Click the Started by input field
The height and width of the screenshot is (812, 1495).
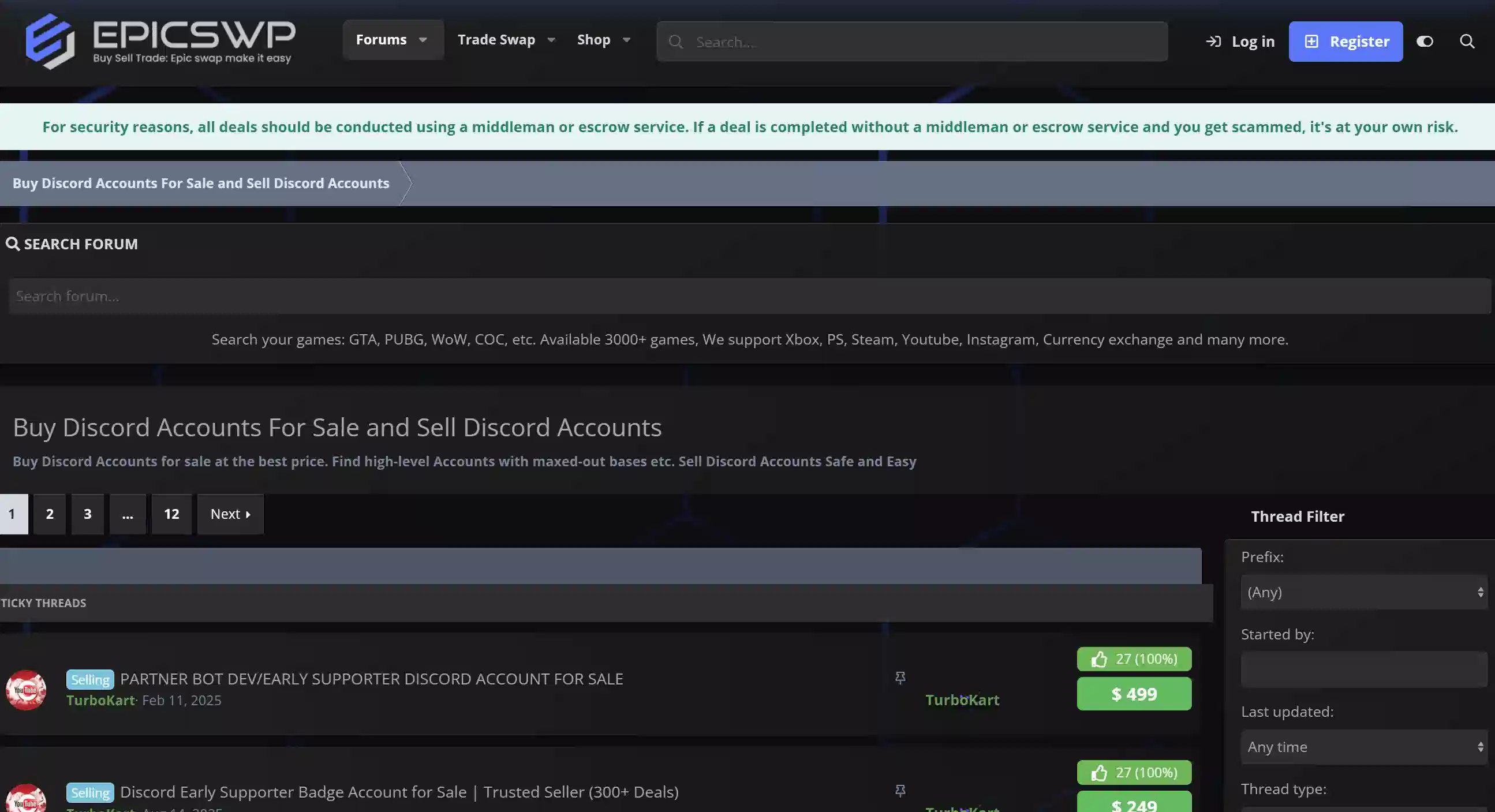pyautogui.click(x=1363, y=669)
